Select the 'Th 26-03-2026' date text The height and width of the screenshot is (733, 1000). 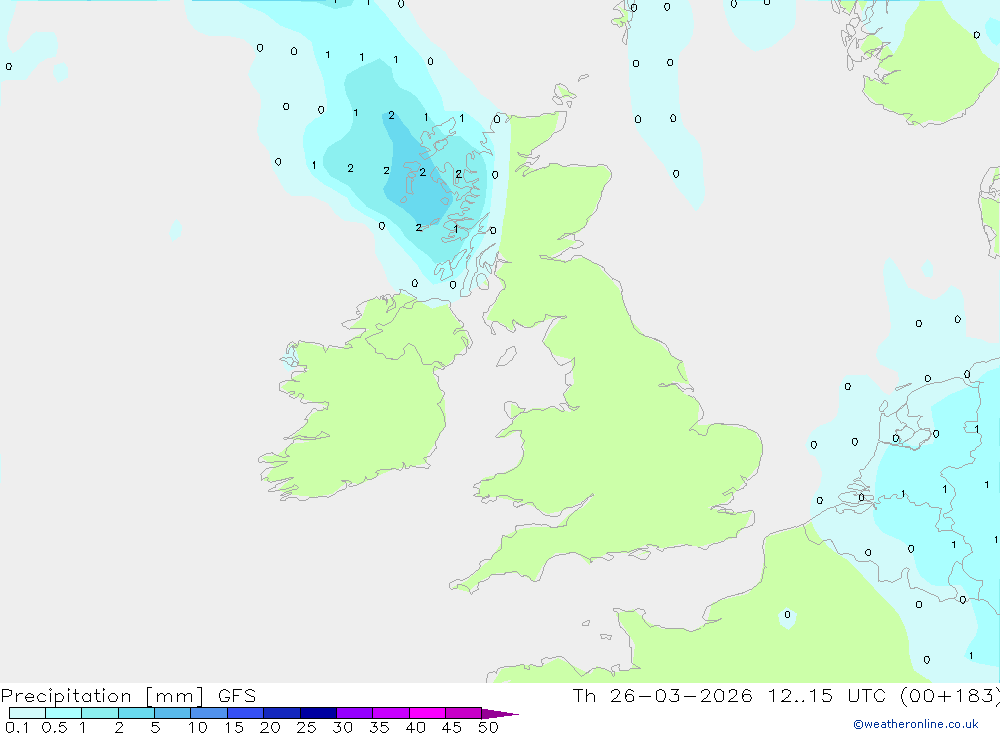(x=662, y=696)
